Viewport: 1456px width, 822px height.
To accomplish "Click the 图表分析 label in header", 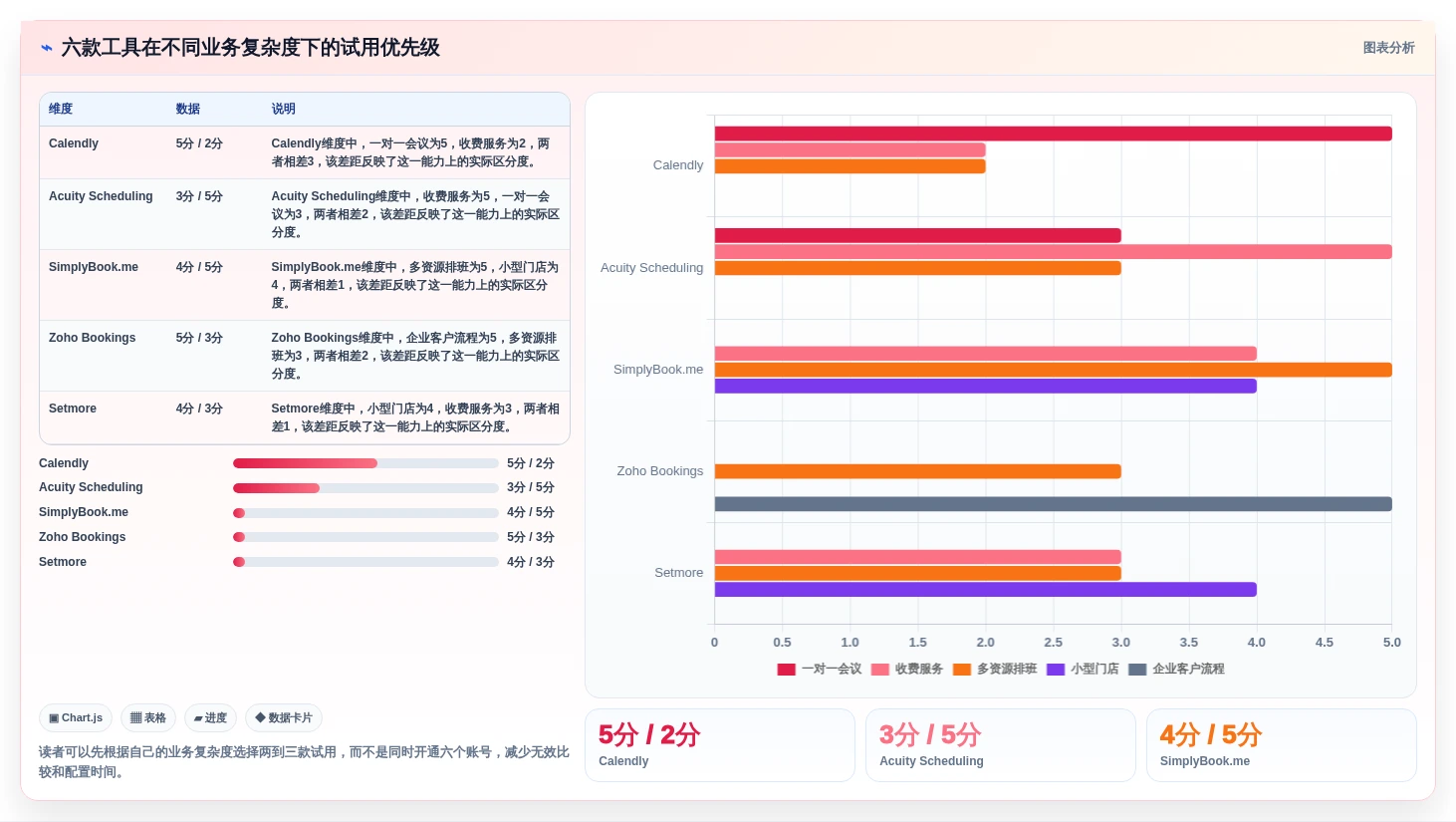I will [1388, 47].
